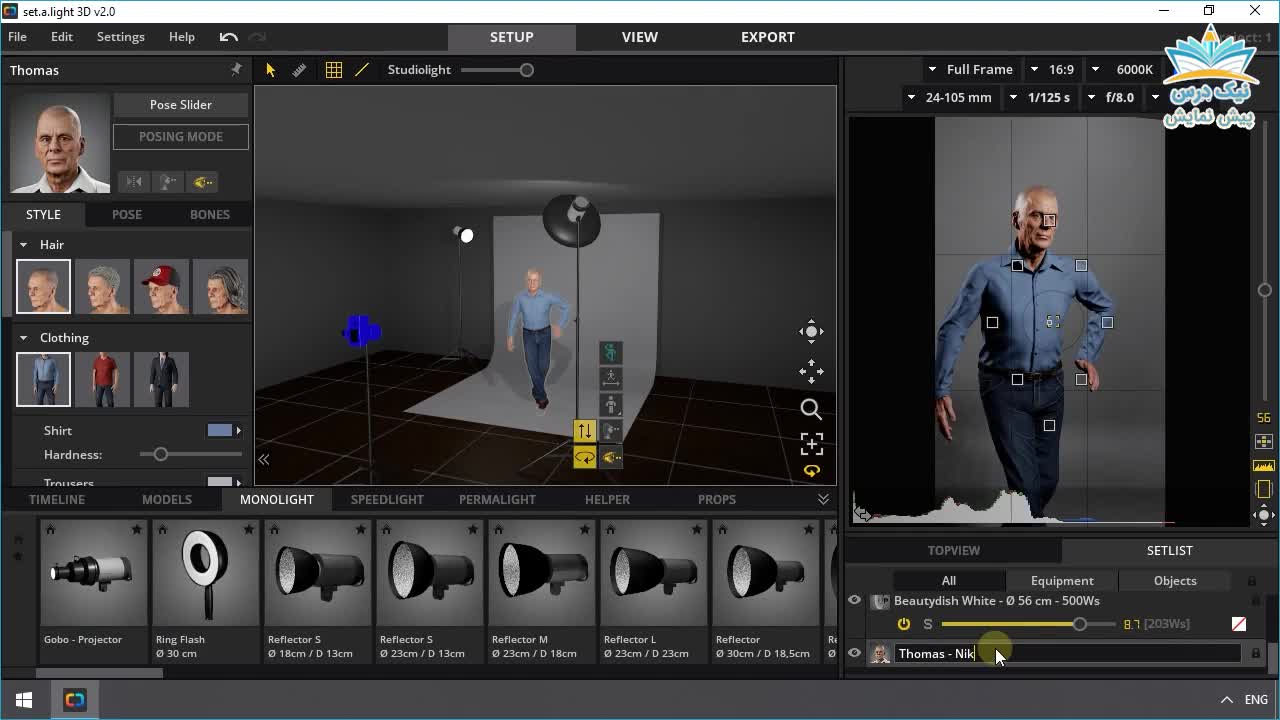Click the undo arrow icon
This screenshot has height=720, width=1280.
[229, 37]
